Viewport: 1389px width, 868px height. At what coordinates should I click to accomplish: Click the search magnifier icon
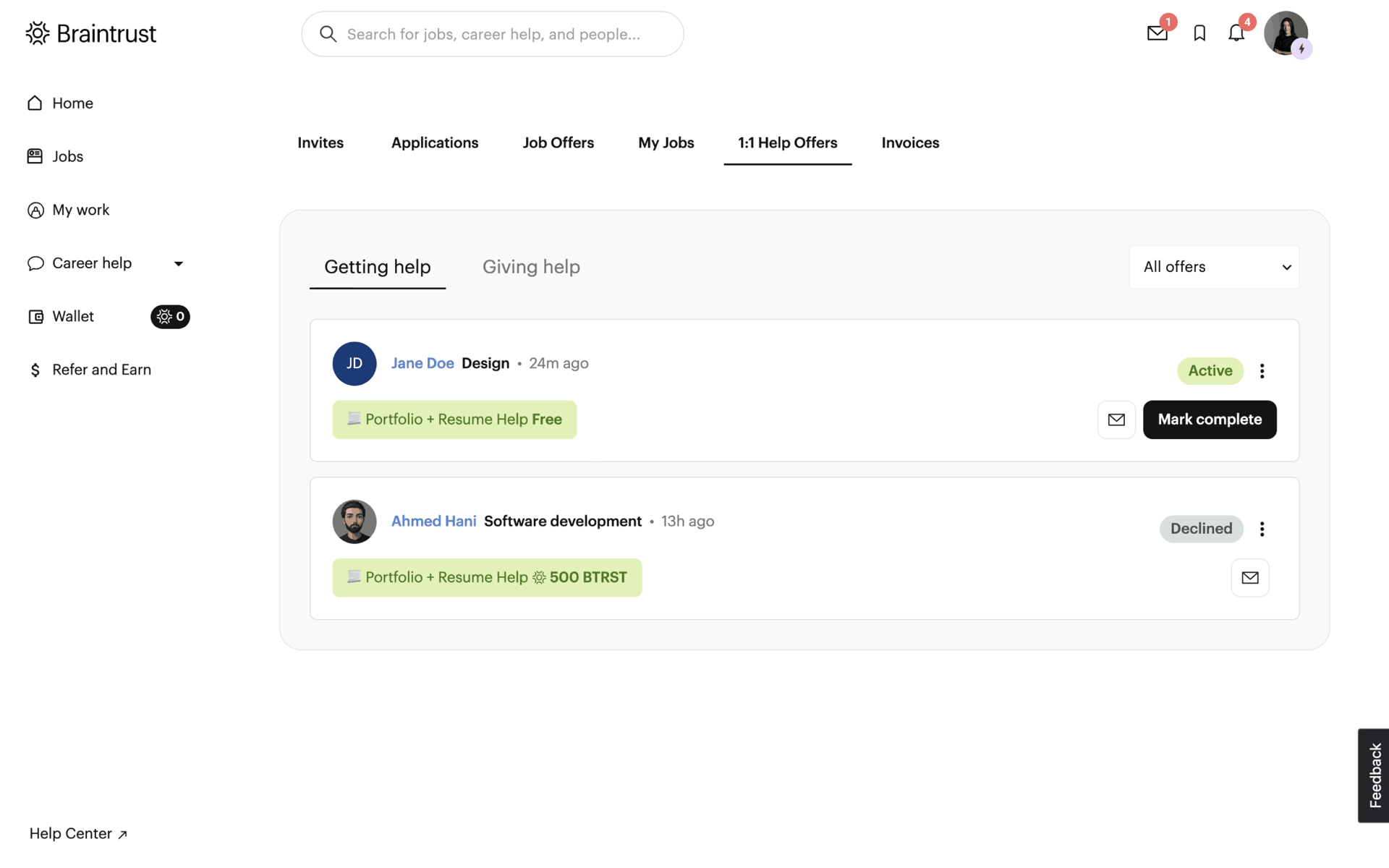coord(328,34)
